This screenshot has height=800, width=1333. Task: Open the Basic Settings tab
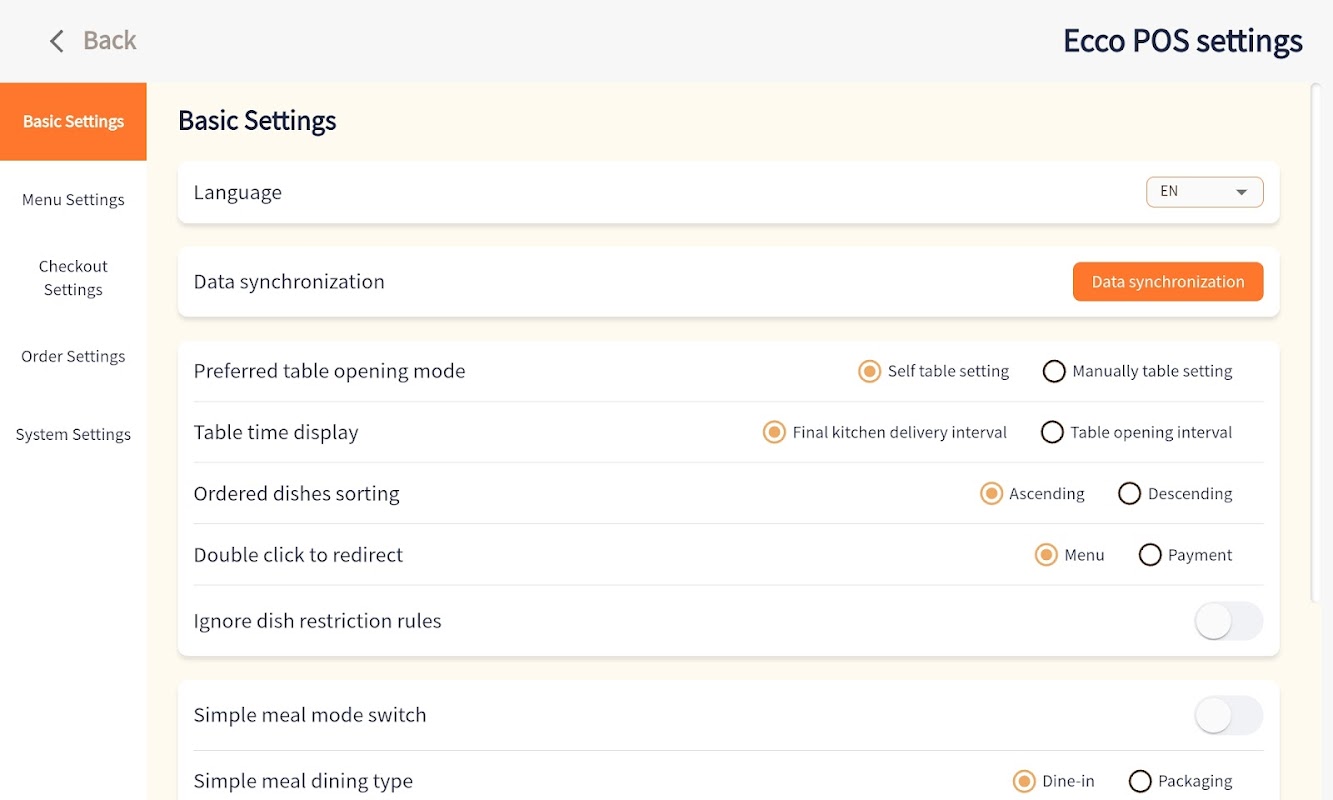click(x=73, y=122)
